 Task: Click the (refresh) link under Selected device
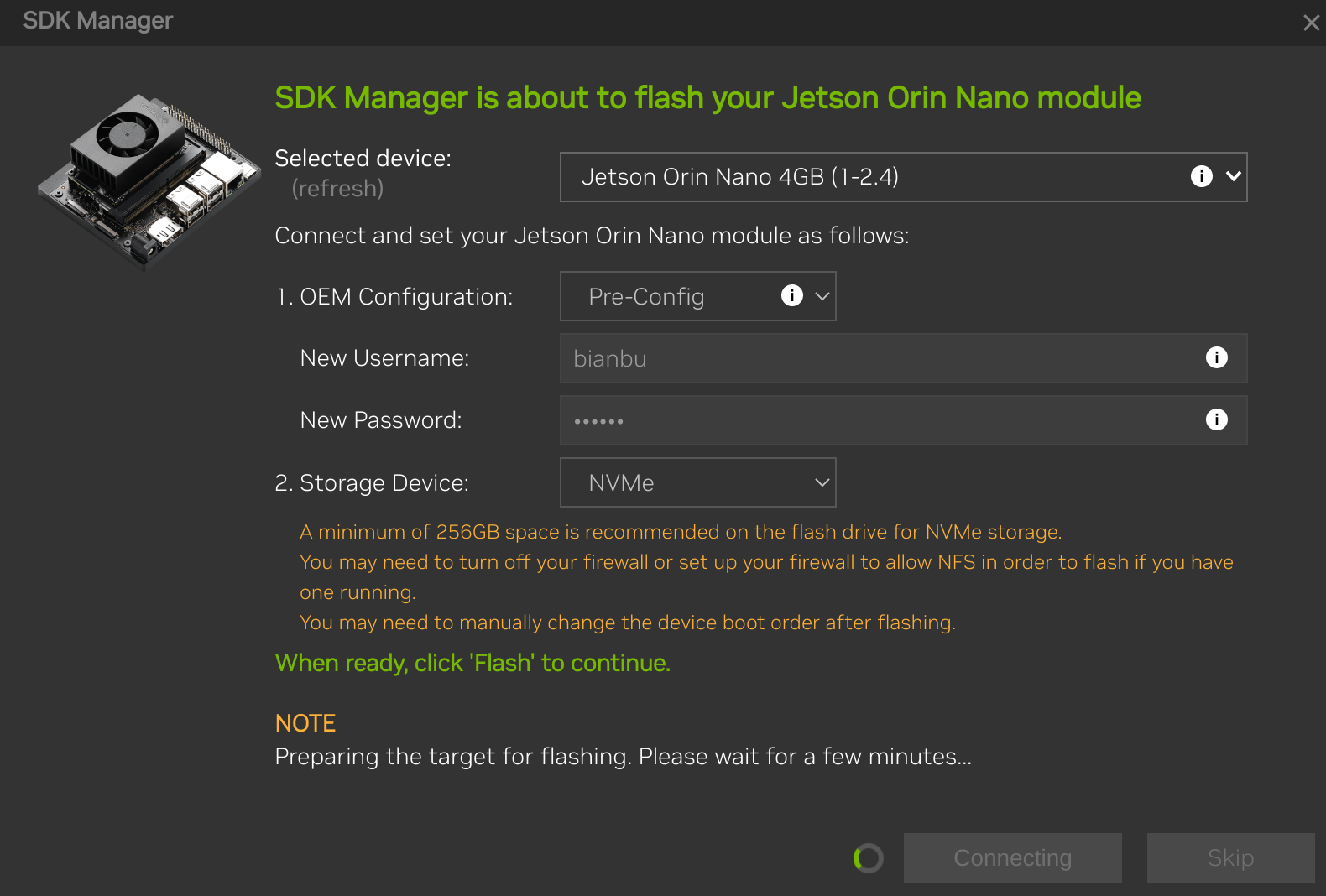(x=337, y=189)
